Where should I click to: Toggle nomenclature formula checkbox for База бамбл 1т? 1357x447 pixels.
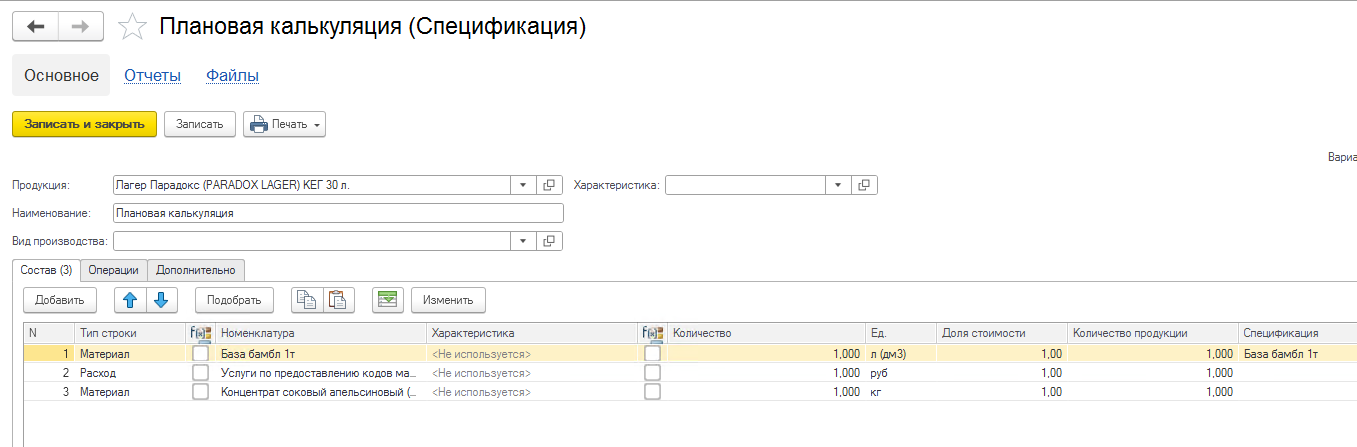[200, 353]
